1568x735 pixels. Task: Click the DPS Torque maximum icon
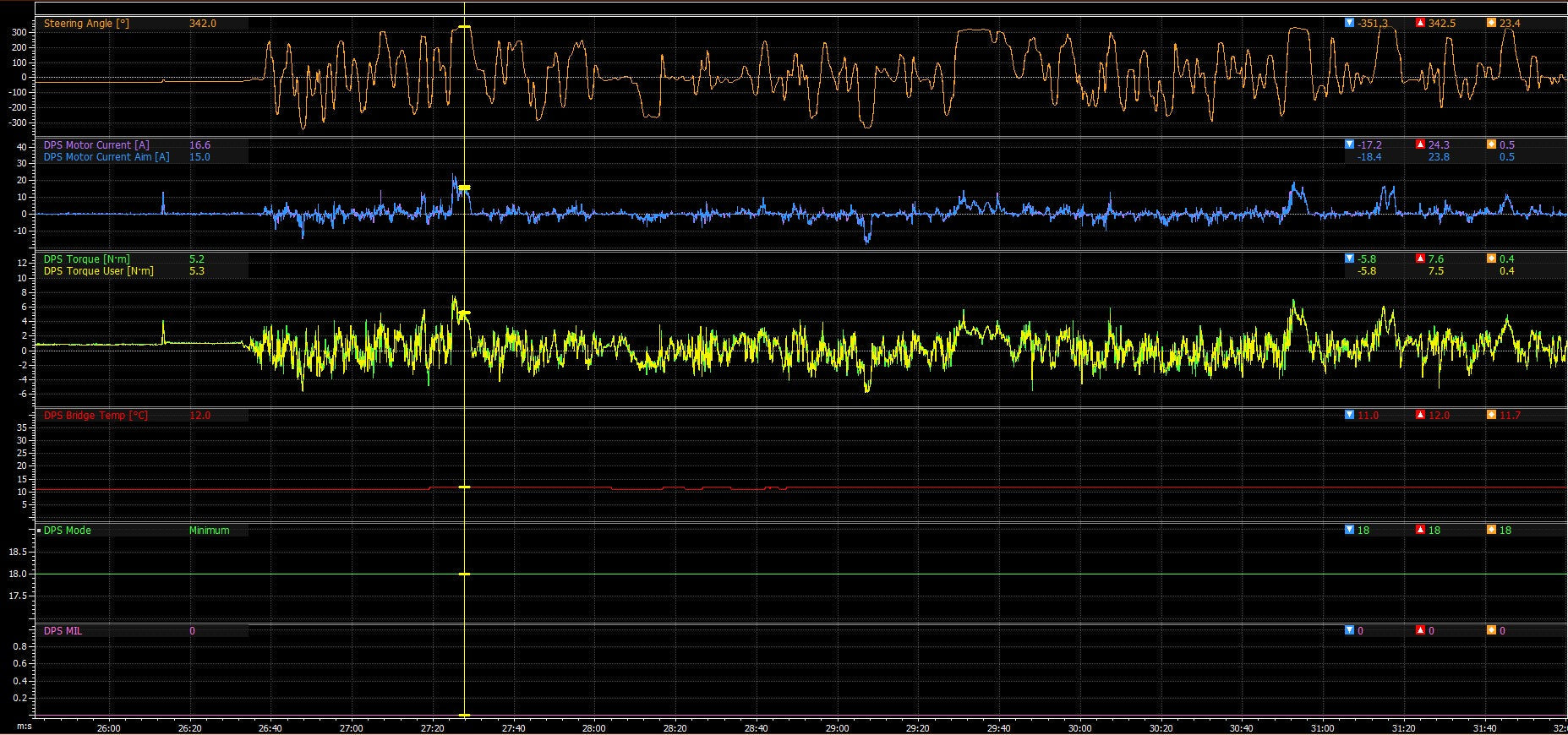1420,259
